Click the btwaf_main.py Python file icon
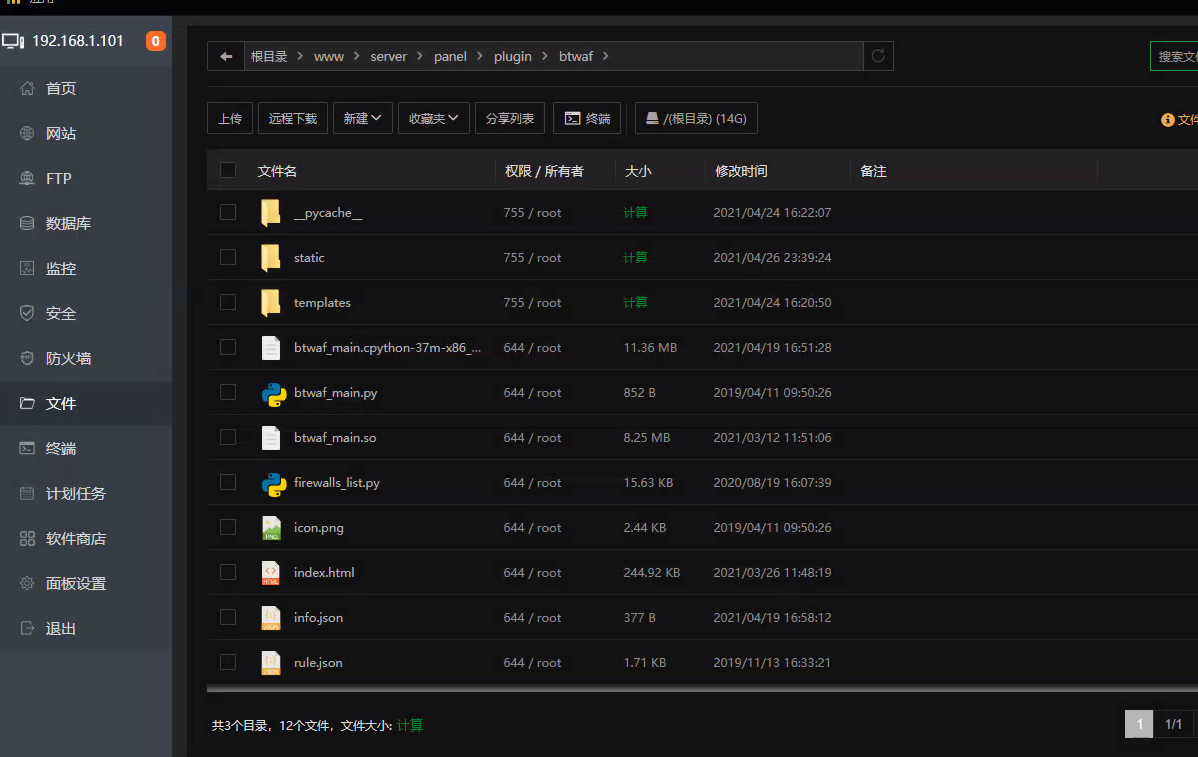 274,393
